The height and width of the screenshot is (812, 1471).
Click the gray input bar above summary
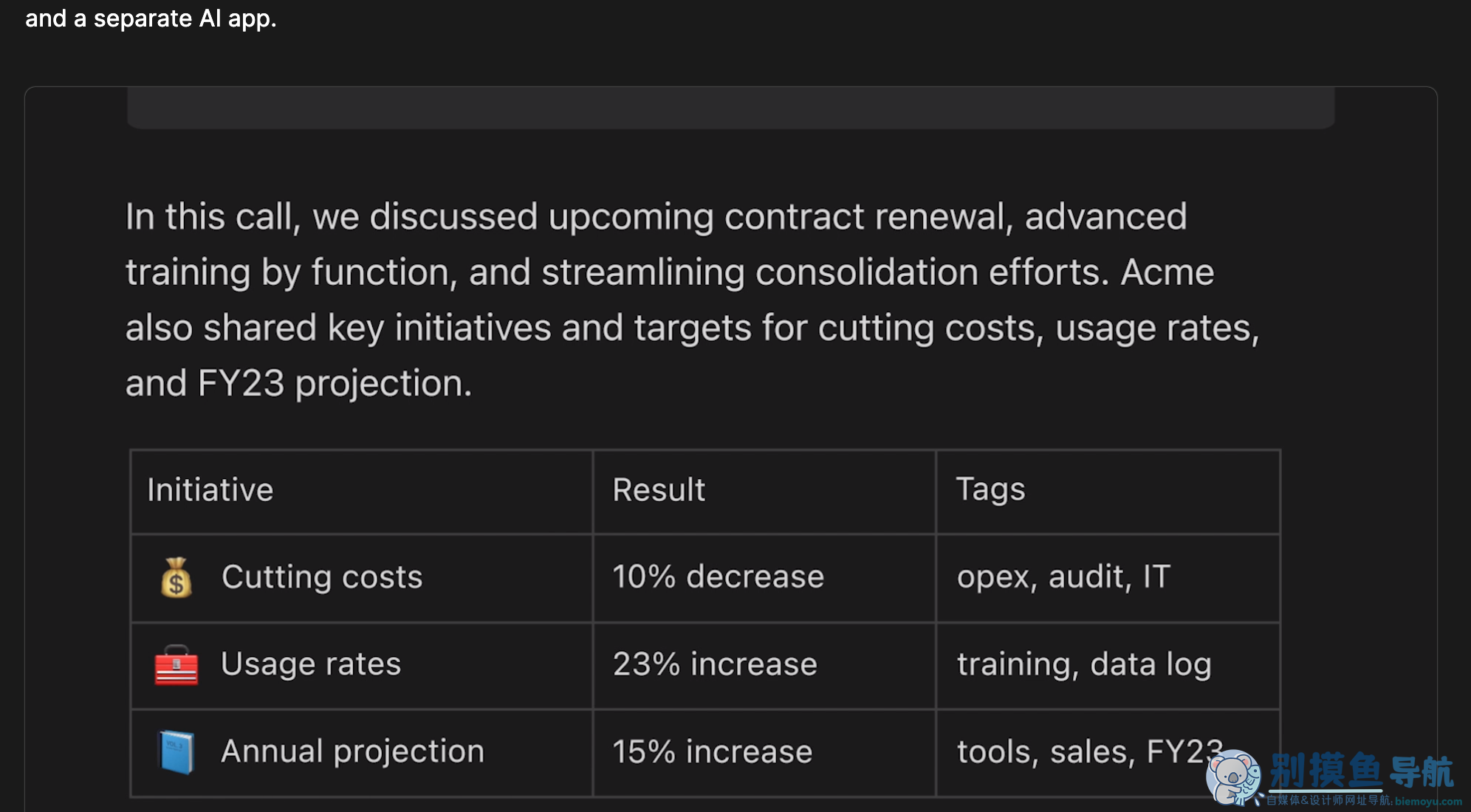tap(731, 108)
